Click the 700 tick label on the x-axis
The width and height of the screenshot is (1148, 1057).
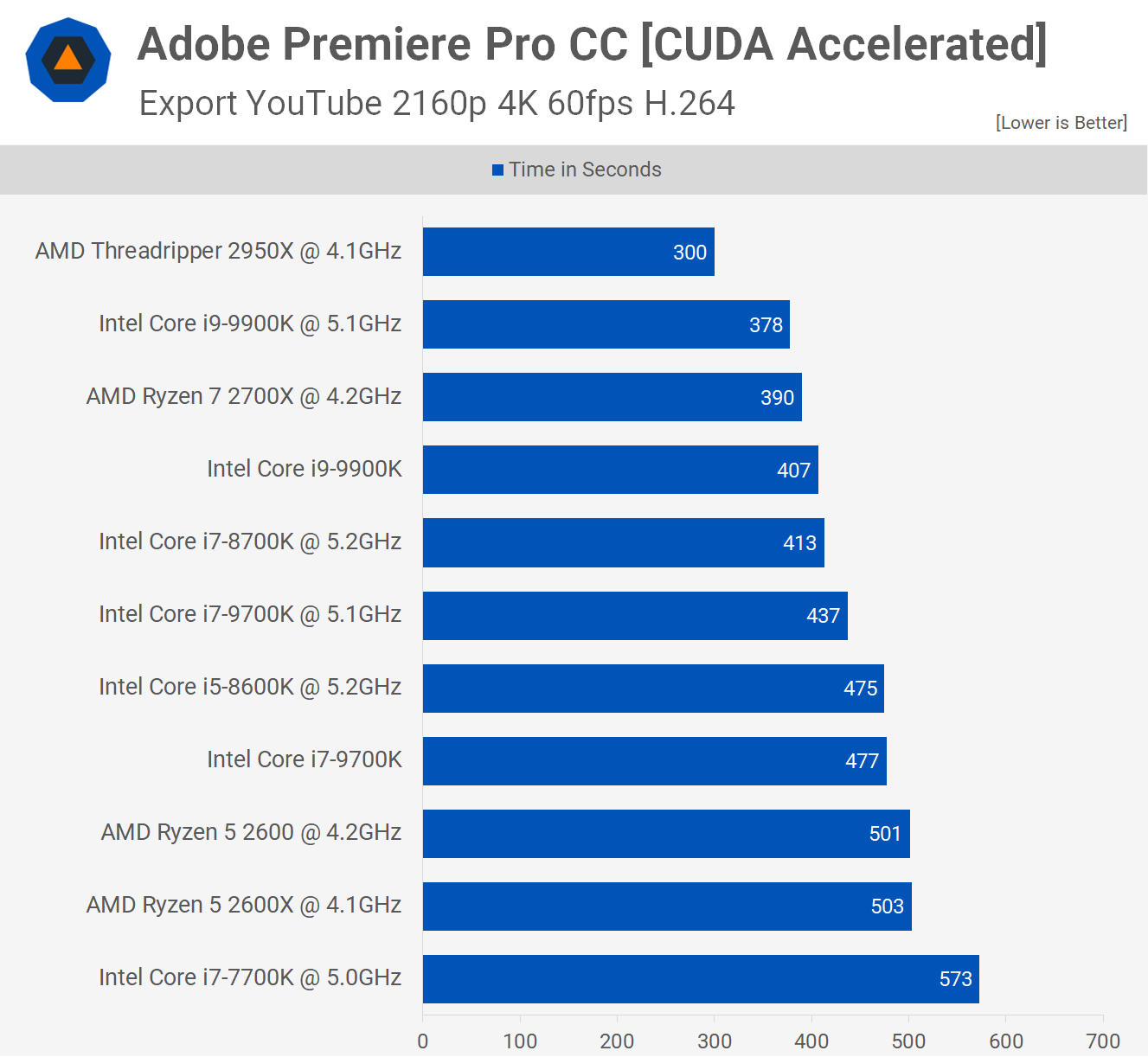pyautogui.click(x=1102, y=1041)
